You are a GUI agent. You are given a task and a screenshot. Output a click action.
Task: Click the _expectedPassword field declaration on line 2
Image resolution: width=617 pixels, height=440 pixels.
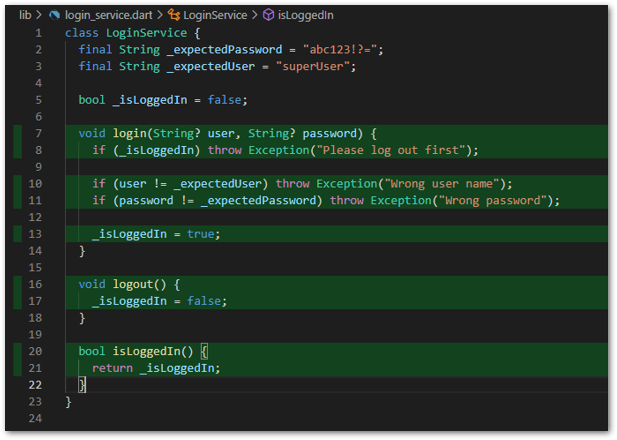224,50
